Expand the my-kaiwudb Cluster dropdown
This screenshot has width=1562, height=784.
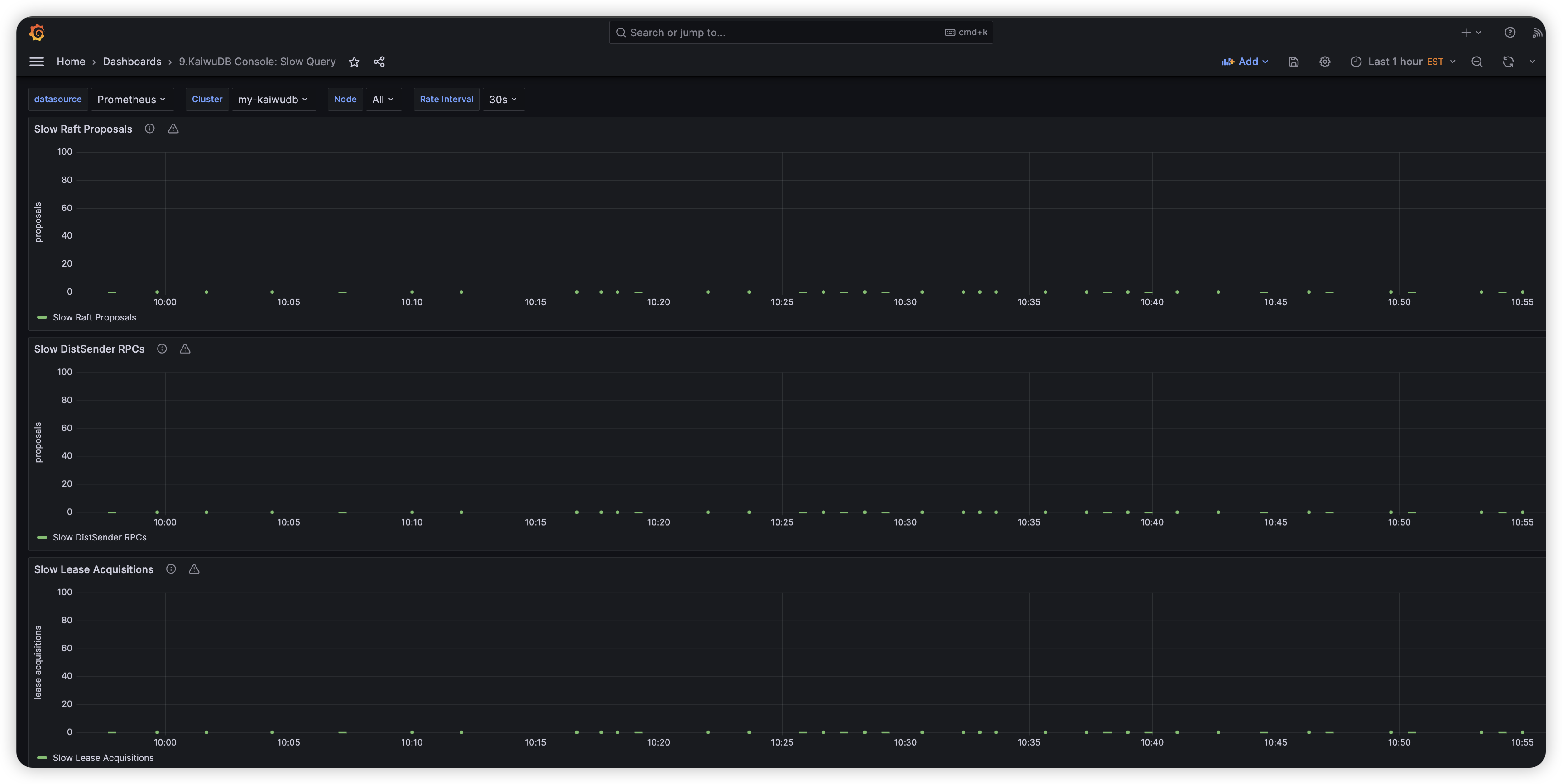coord(273,100)
